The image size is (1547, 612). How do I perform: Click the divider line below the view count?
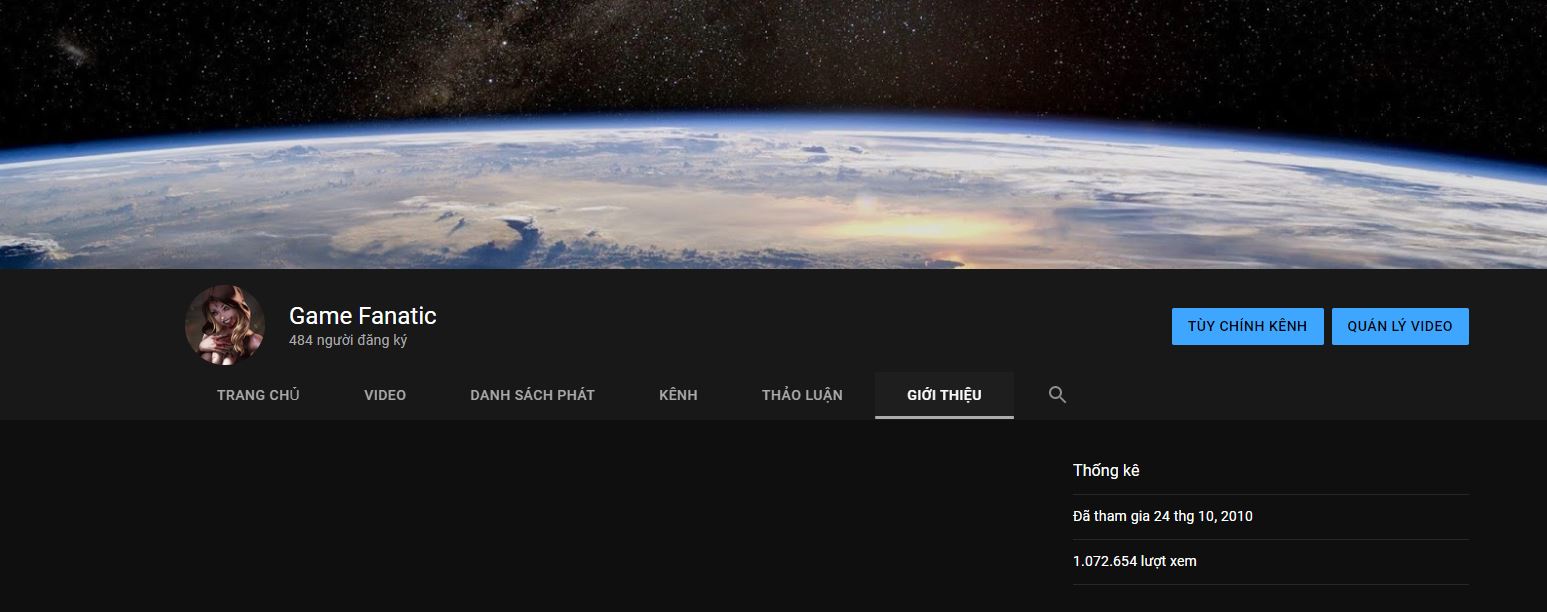point(1271,584)
